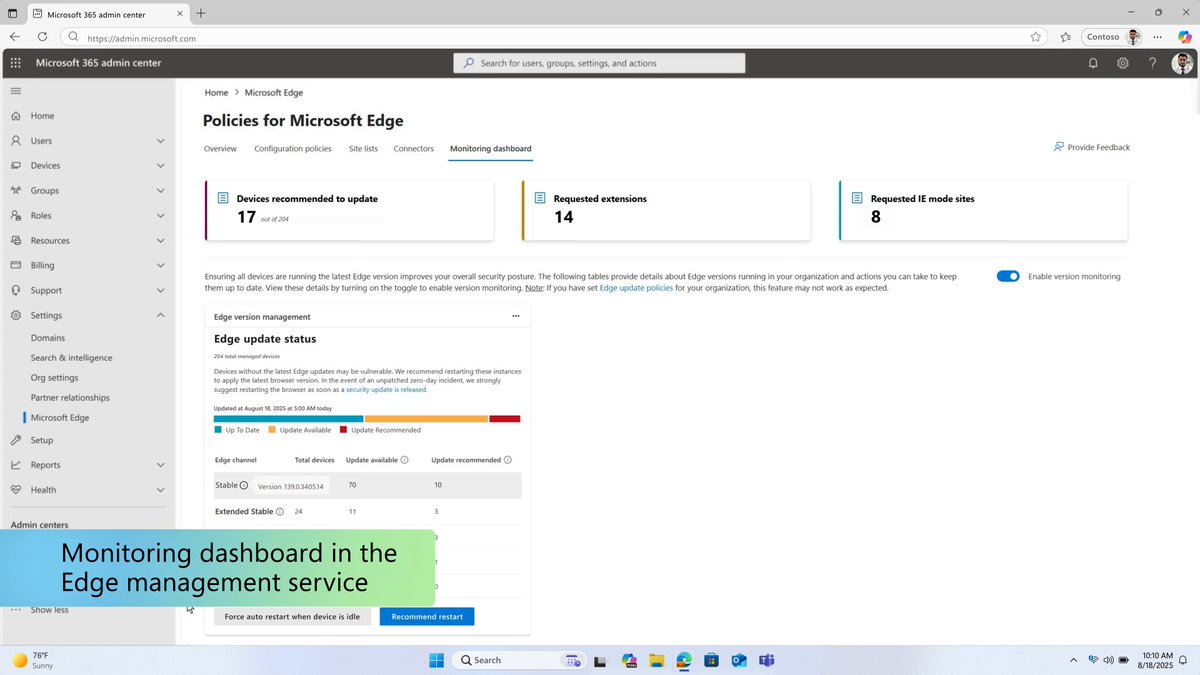Switch to the Connectors tab

pos(414,149)
